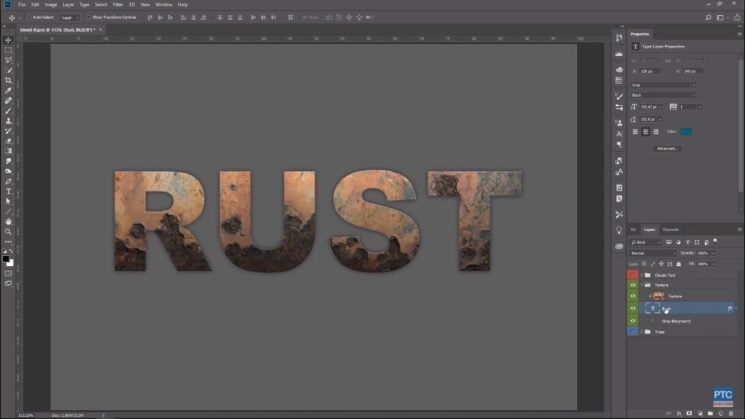Click center text alignment in Properties
This screenshot has width=745, height=419.
coord(646,131)
